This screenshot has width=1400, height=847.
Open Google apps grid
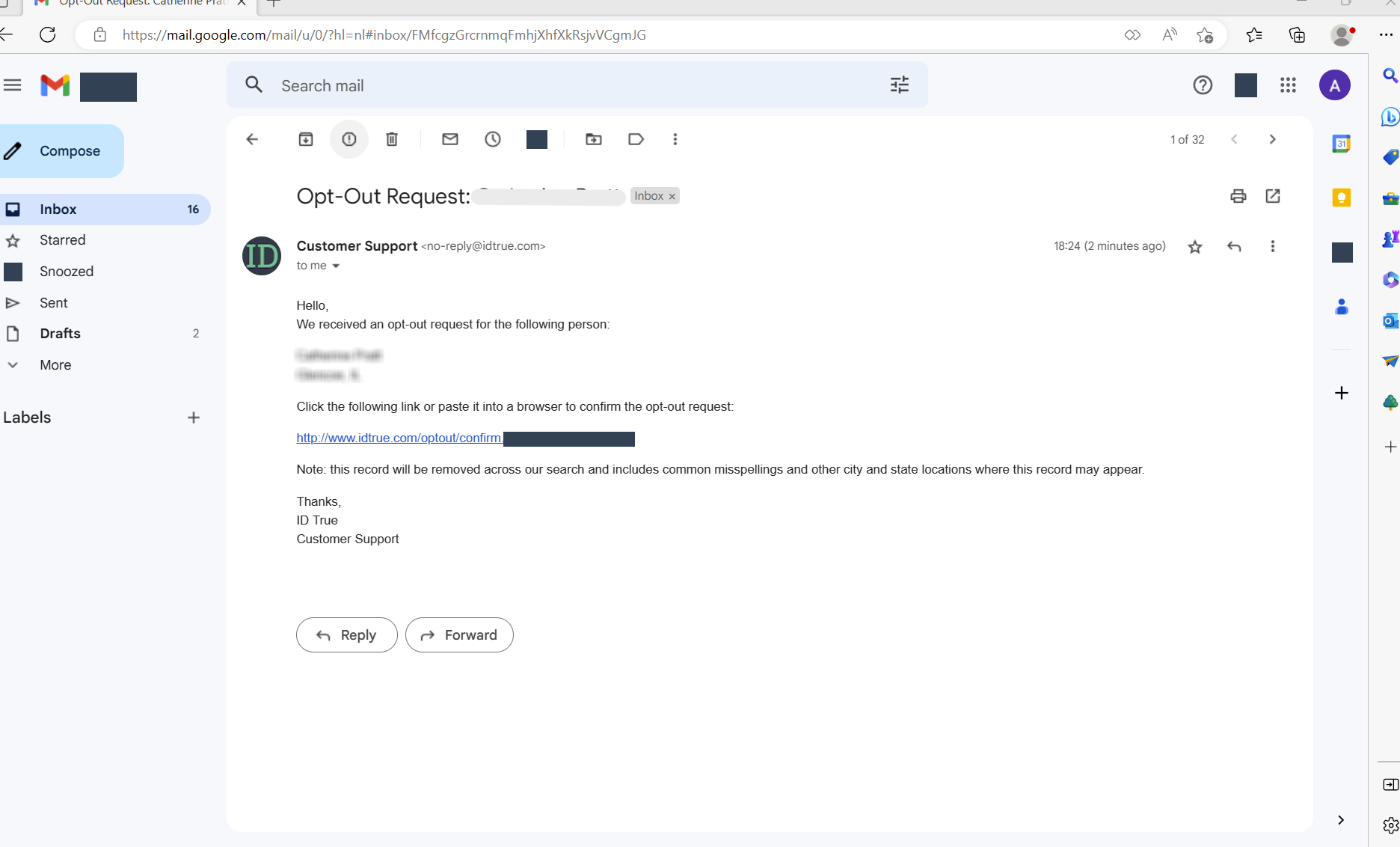[1288, 85]
